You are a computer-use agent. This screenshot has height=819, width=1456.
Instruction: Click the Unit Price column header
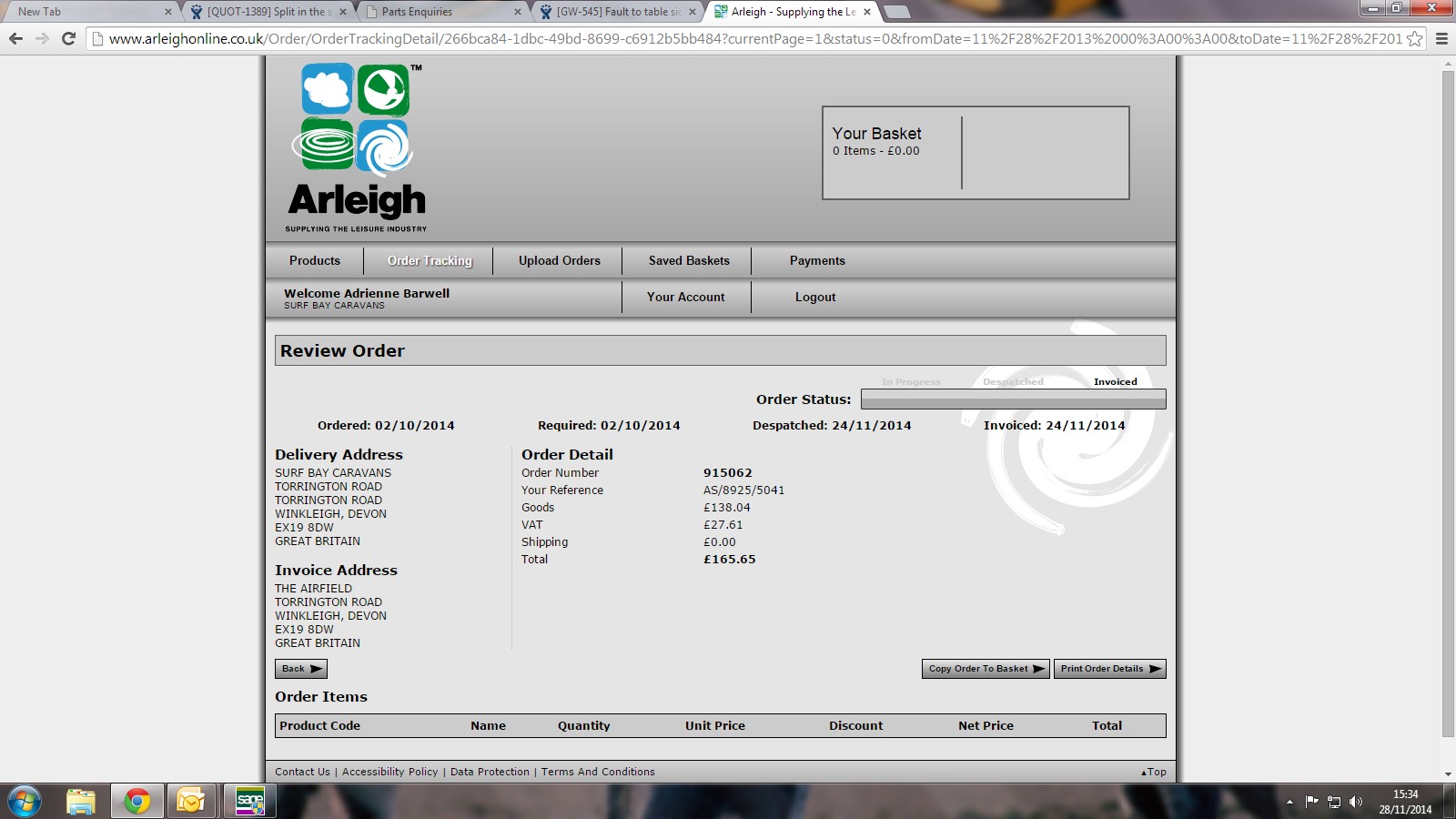pyautogui.click(x=715, y=725)
